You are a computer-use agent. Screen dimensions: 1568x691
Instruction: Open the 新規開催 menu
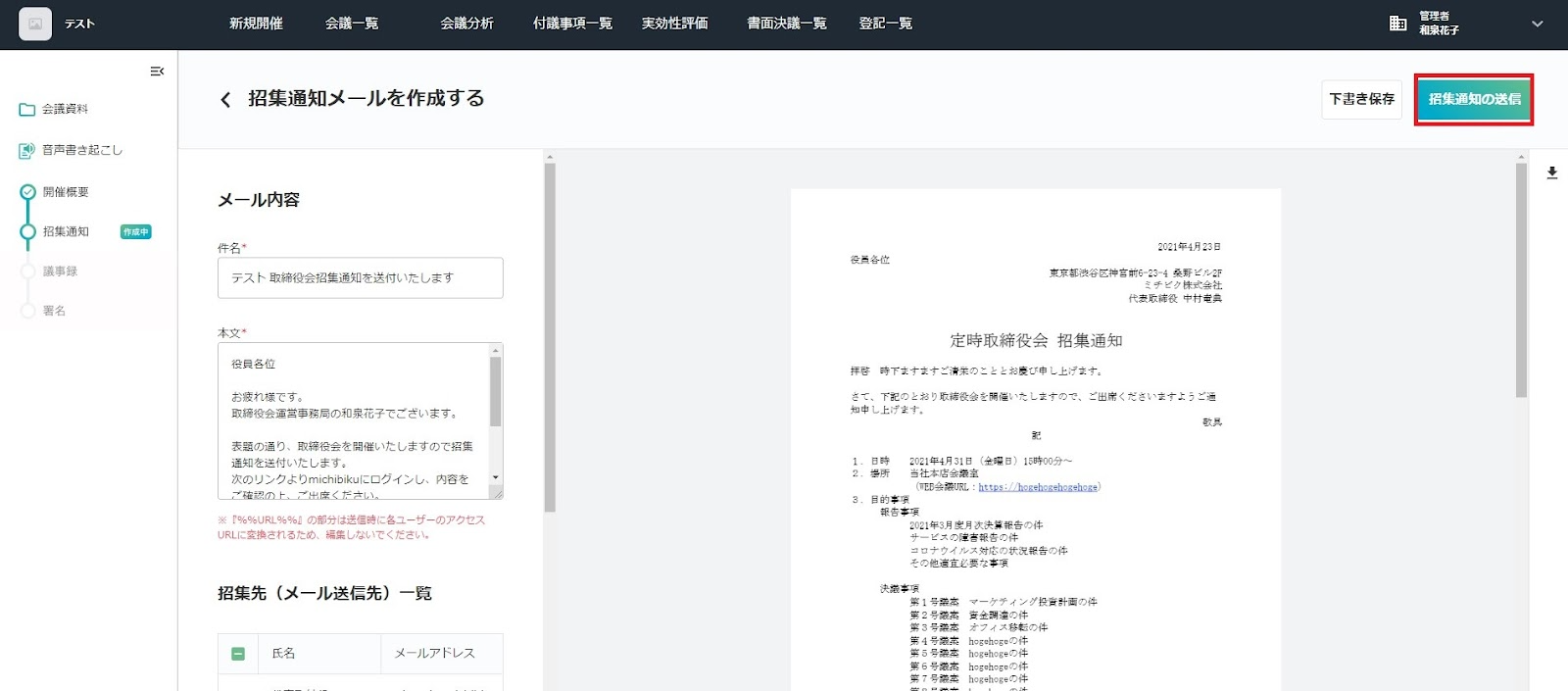click(x=256, y=24)
